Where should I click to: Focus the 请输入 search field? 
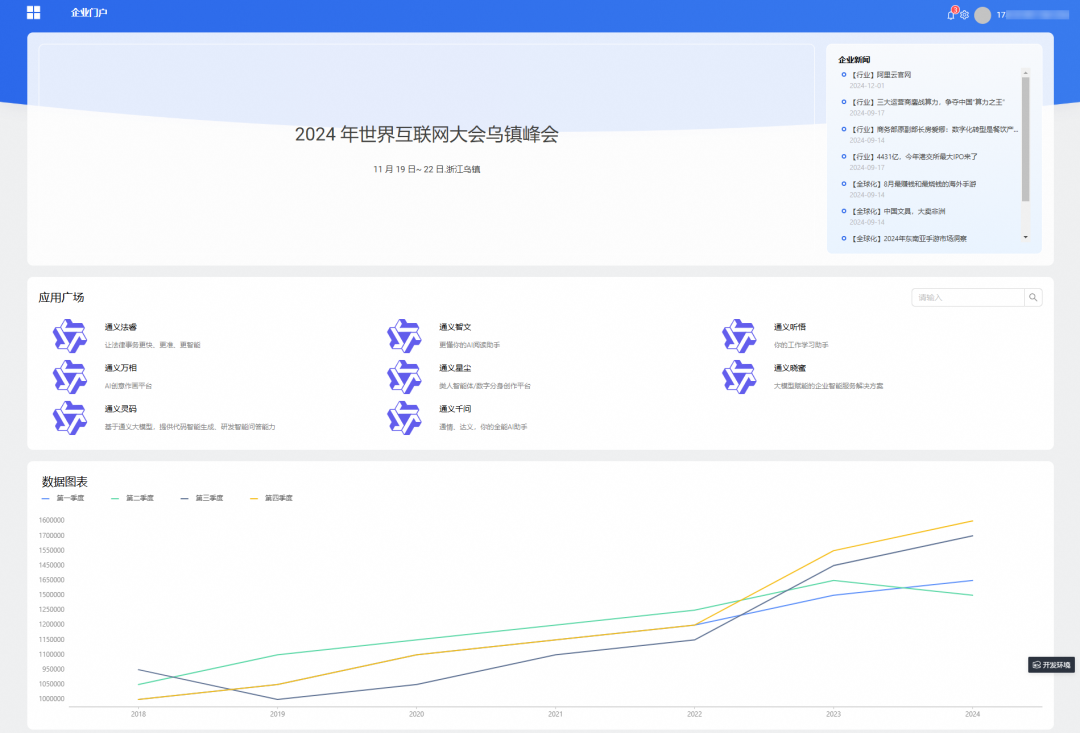coord(968,298)
